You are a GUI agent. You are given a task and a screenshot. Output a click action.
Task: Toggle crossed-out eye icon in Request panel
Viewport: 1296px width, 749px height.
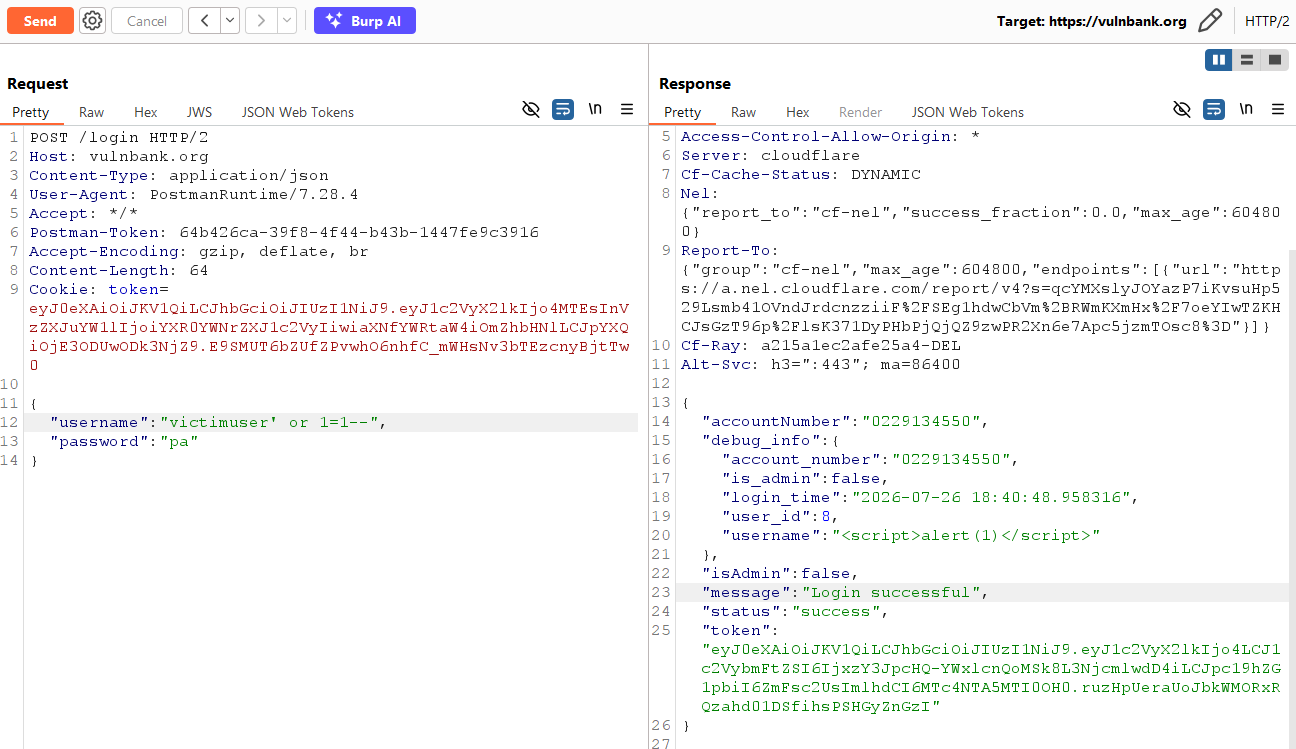pos(531,109)
